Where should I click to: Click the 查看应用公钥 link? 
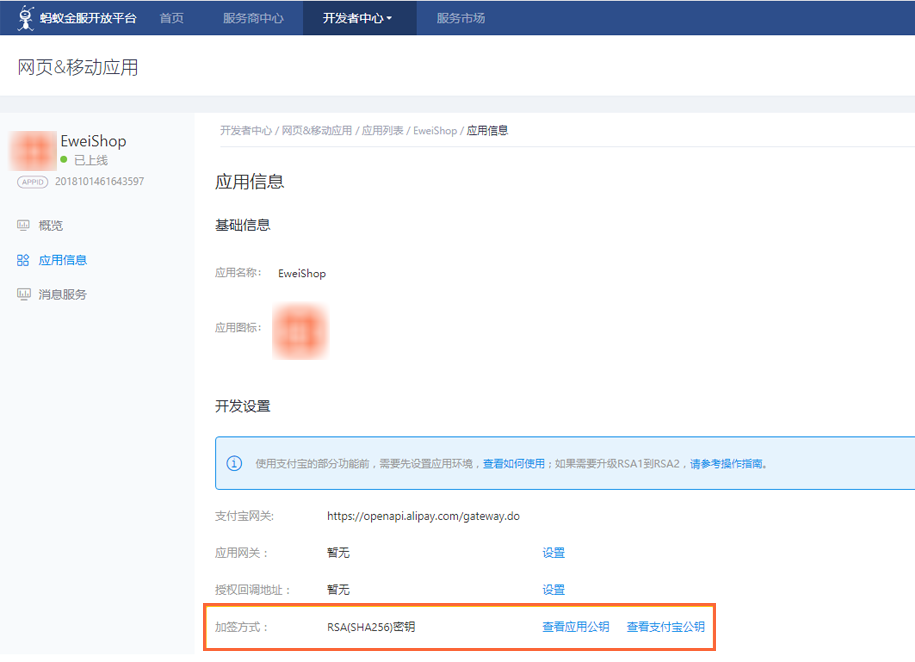click(575, 627)
